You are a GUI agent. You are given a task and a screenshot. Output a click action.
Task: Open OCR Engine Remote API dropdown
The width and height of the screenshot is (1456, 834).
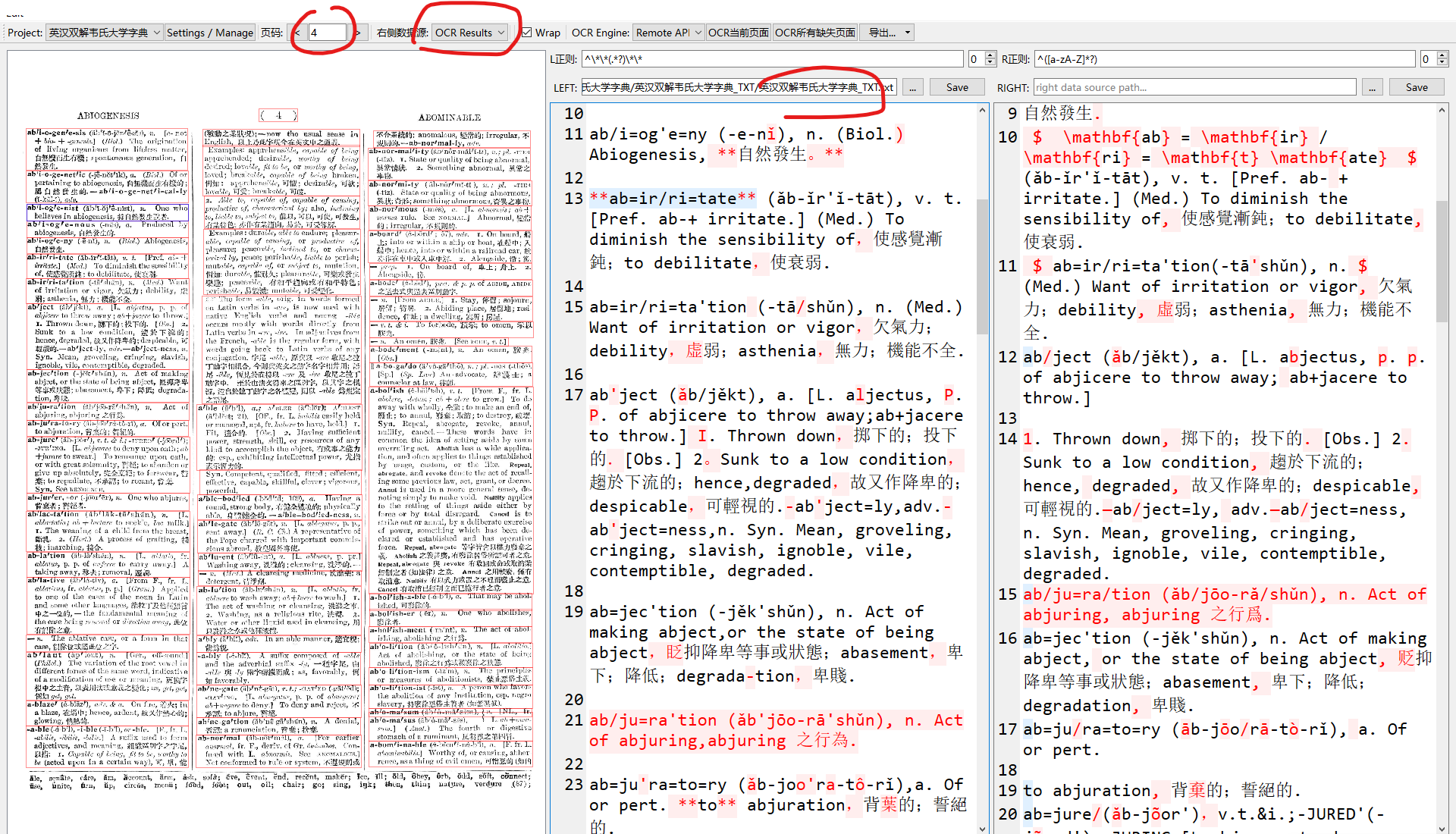(x=668, y=33)
